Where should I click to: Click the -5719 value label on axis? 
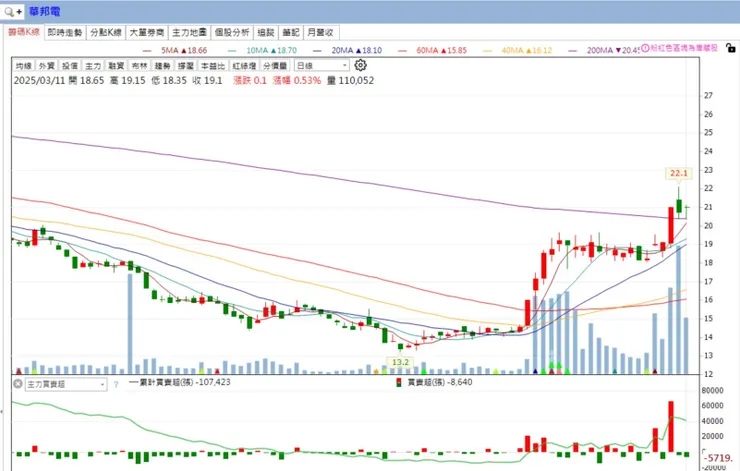coord(718,458)
